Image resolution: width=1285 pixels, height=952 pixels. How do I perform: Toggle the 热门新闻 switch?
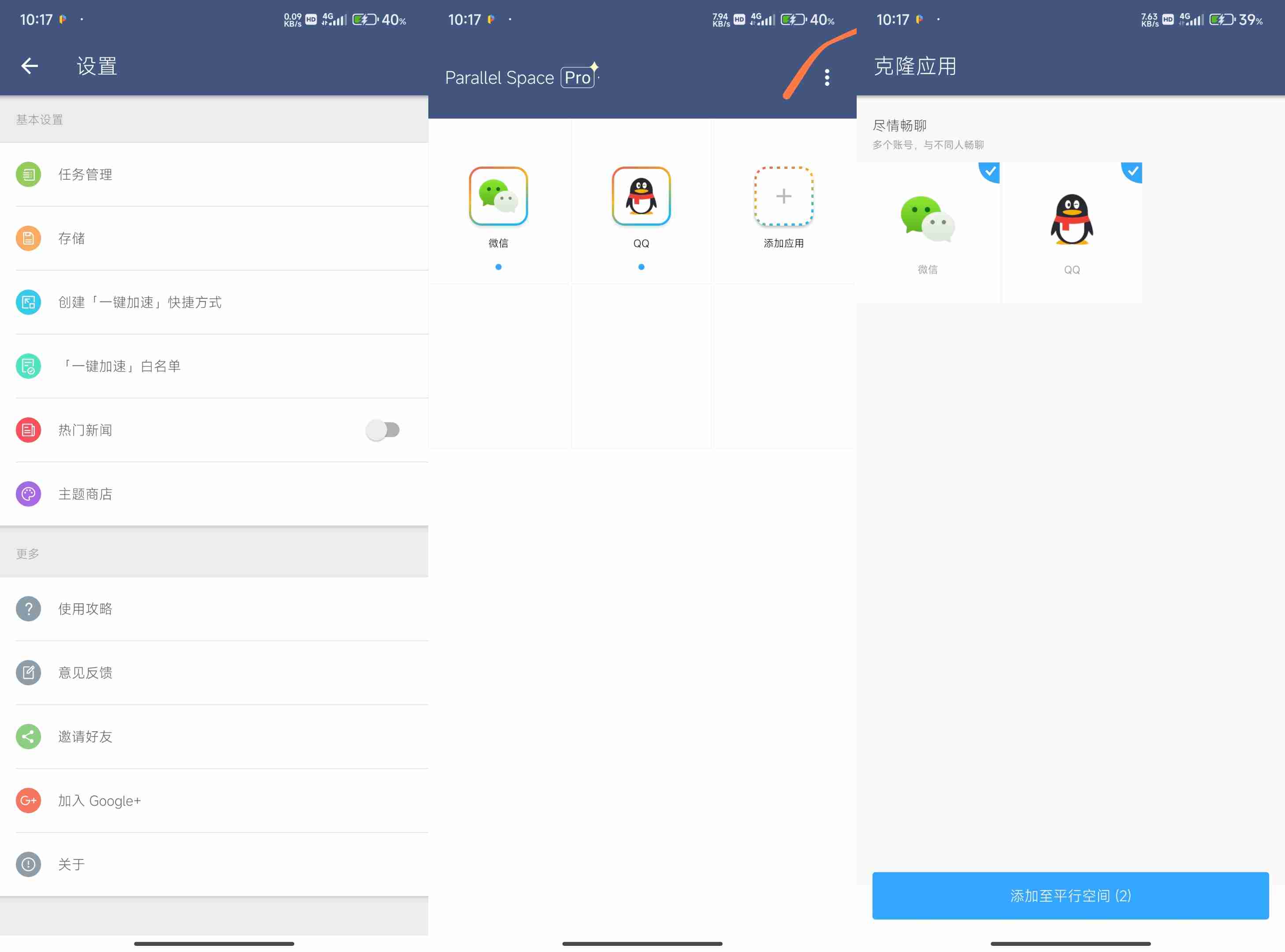click(383, 430)
